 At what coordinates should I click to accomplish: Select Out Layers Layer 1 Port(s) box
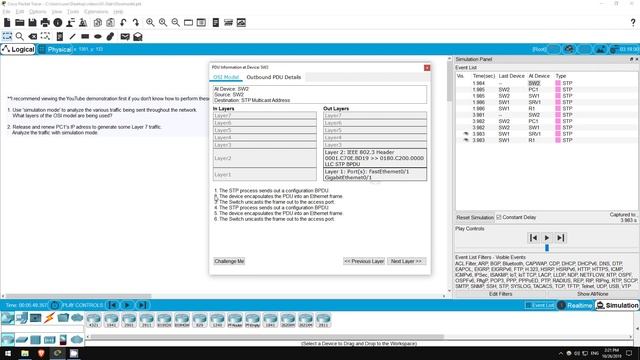click(x=375, y=174)
